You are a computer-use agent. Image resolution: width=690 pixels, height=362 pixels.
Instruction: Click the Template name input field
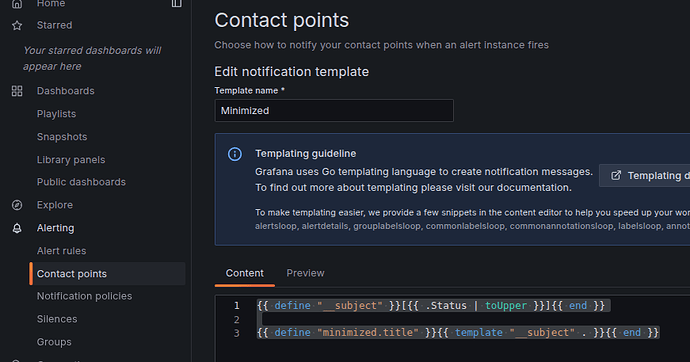334,110
